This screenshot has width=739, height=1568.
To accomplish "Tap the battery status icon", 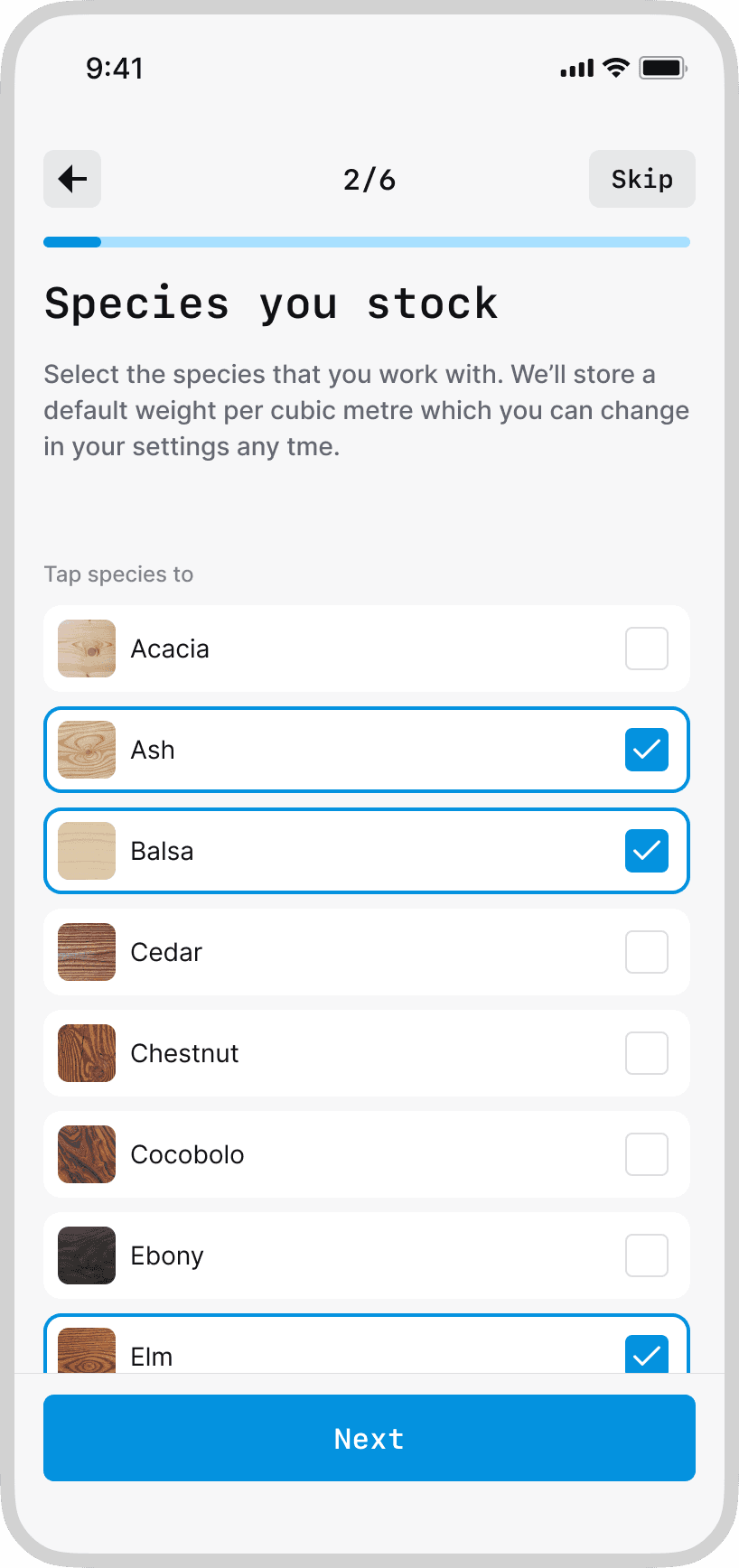I will 663,68.
